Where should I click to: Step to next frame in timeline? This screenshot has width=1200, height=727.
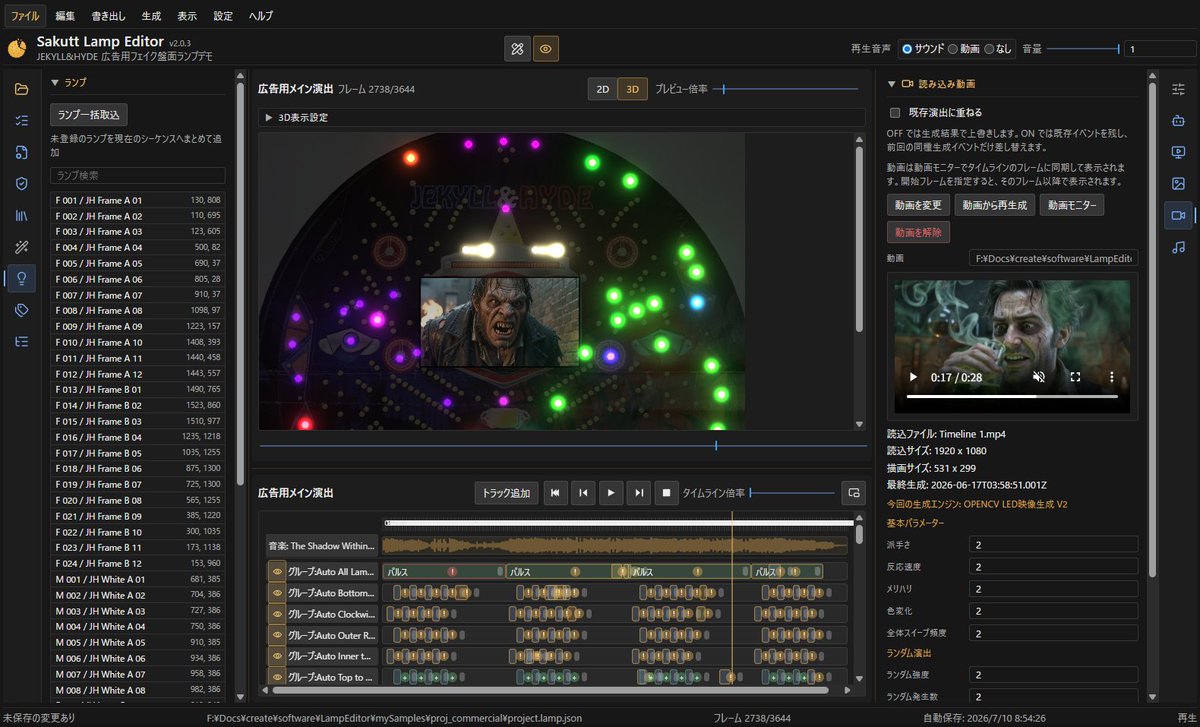[639, 493]
